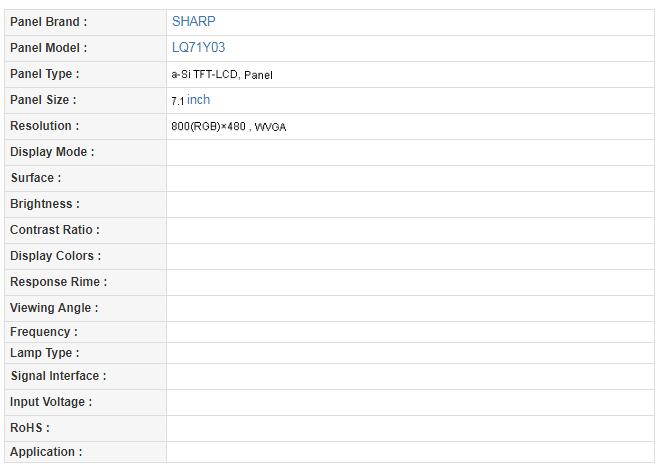This screenshot has height=472, width=663.
Task: Select the Signal Interface label
Action: point(58,376)
